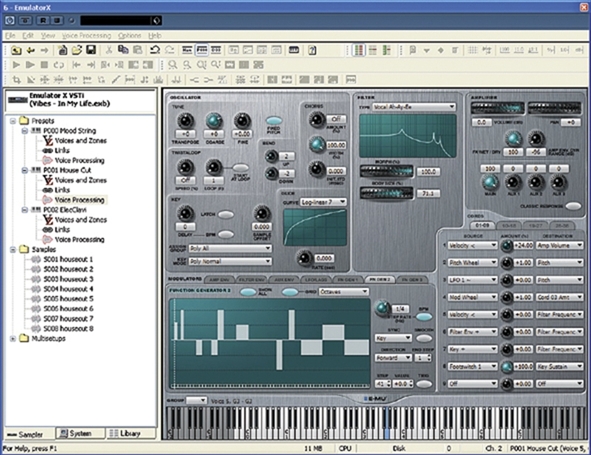
Task: Click the first magnifier zoom icon
Action: (173, 65)
